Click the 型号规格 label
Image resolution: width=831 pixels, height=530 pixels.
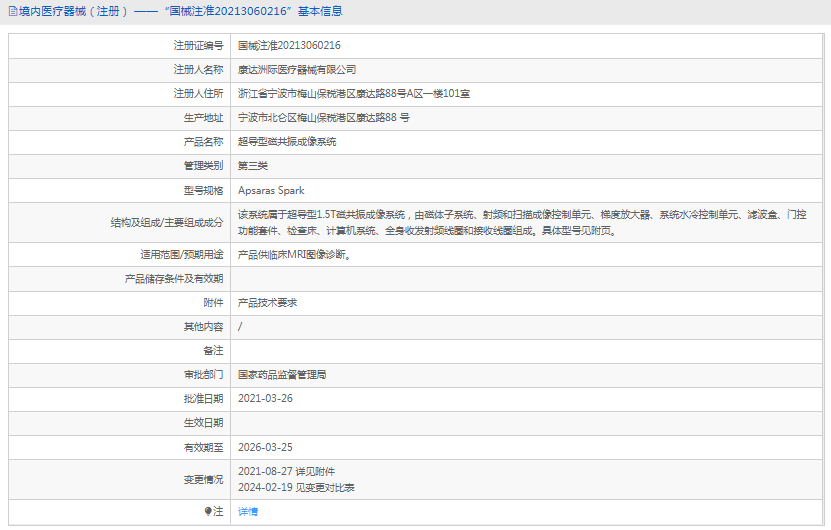(x=204, y=190)
